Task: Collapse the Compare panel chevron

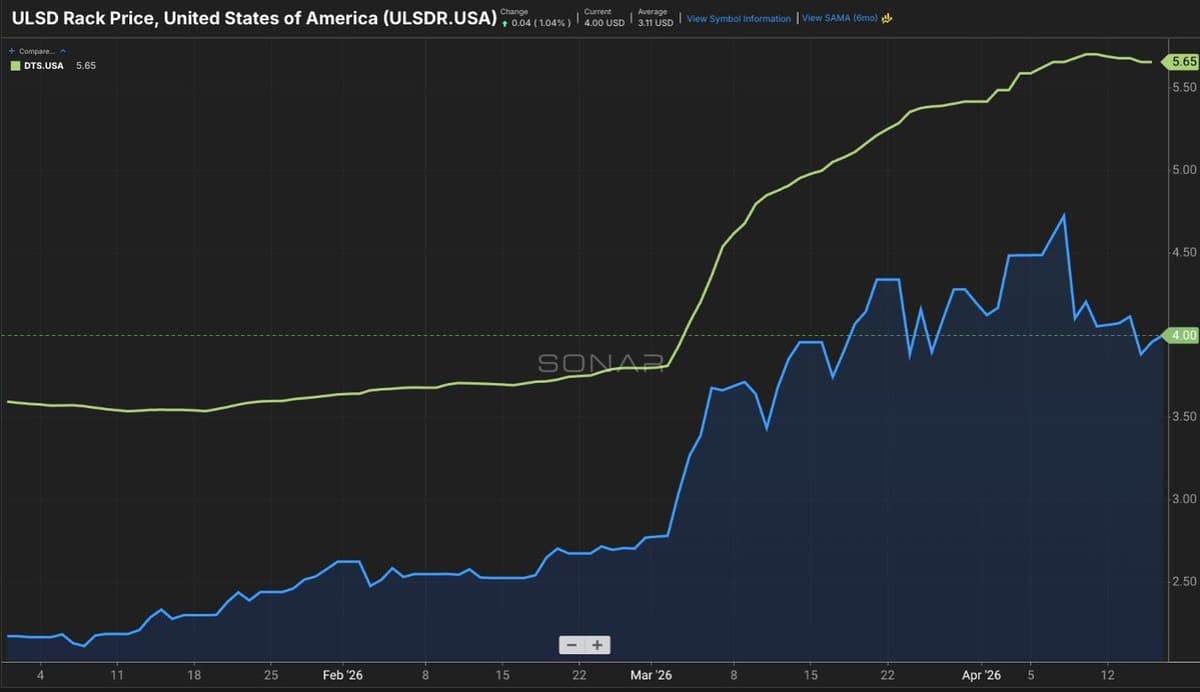Action: point(62,50)
